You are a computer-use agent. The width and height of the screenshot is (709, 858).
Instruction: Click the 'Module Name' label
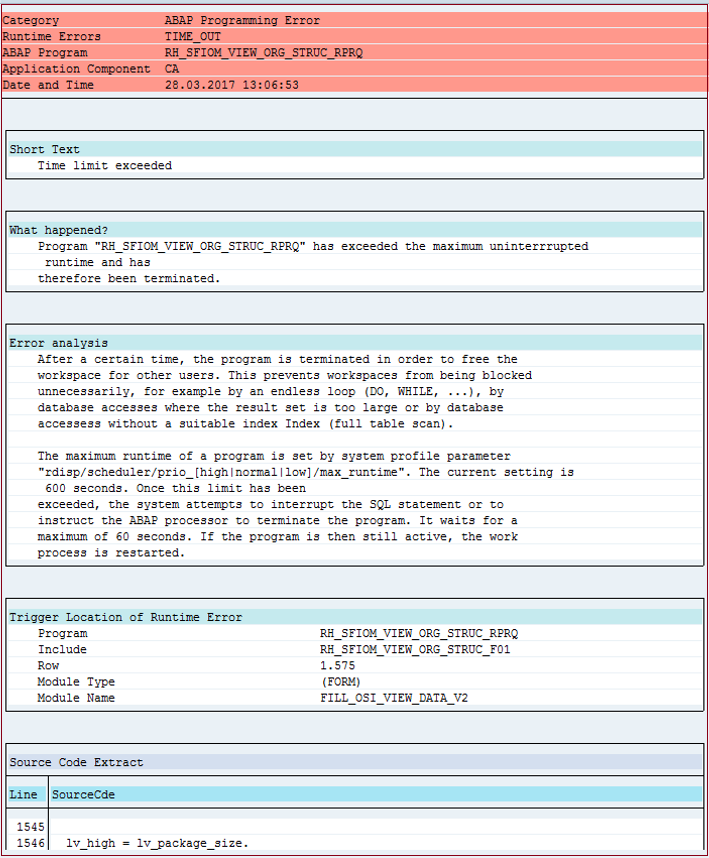76,698
